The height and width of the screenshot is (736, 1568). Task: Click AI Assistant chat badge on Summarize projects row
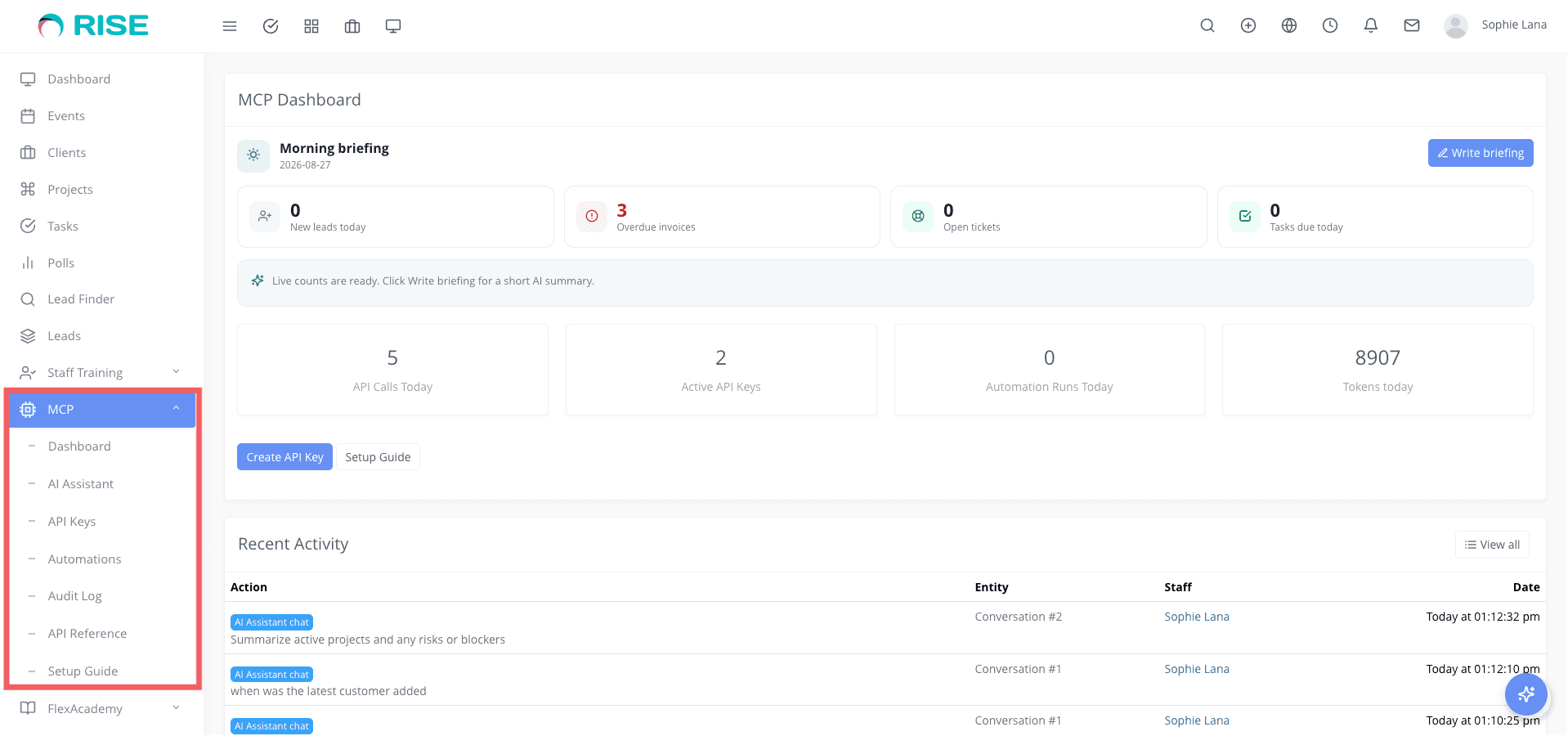[272, 622]
